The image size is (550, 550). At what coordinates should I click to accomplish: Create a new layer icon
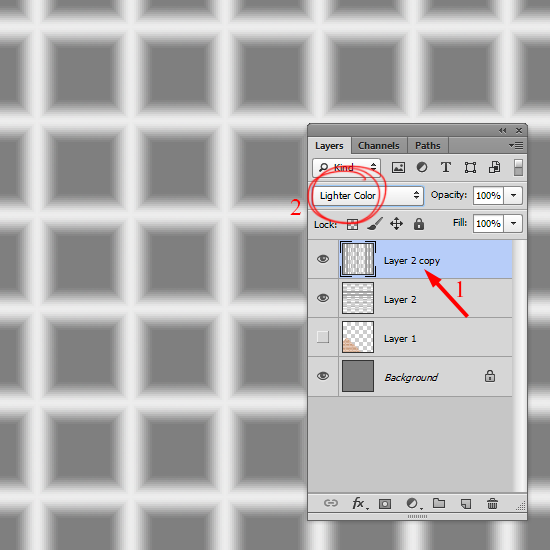[466, 504]
